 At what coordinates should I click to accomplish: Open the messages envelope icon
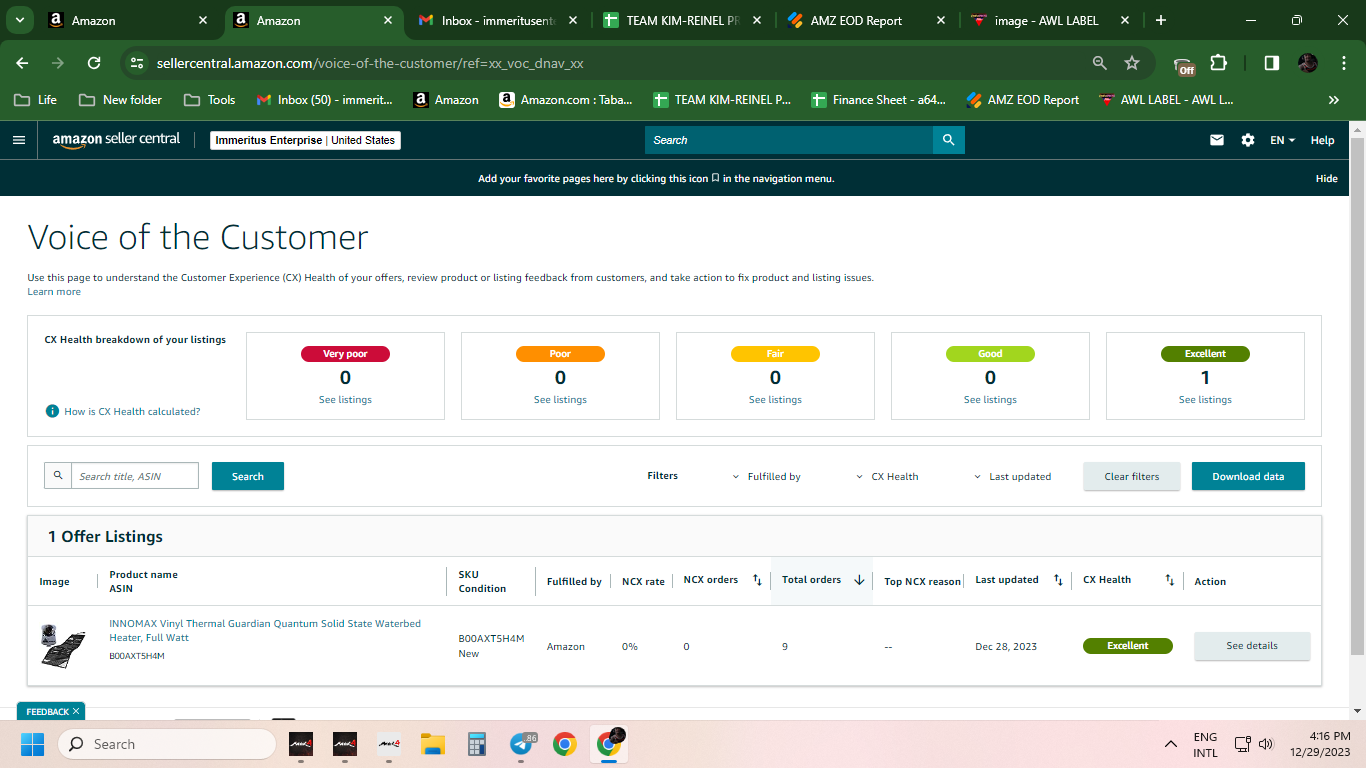(x=1217, y=140)
